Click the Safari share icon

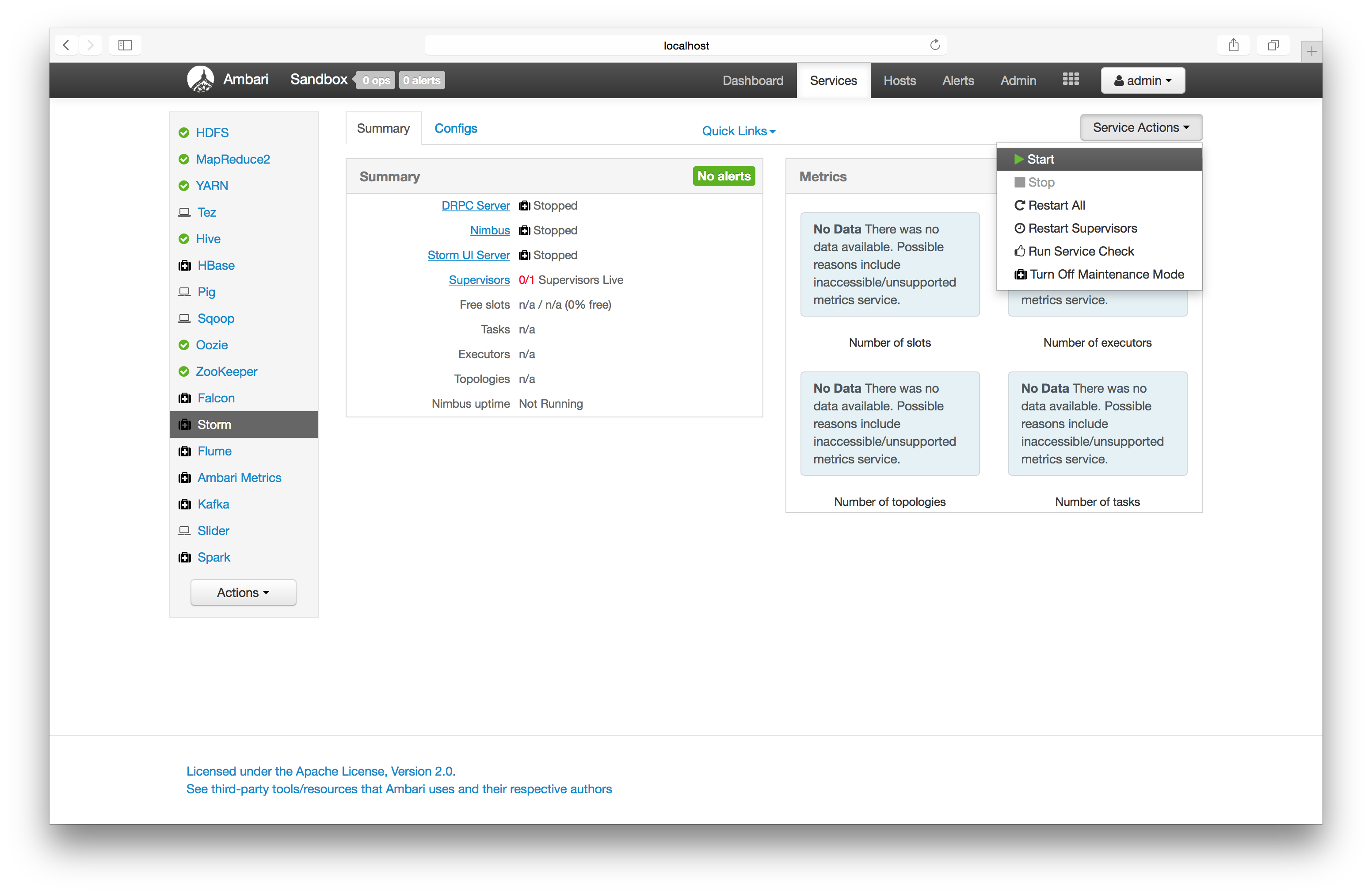[1233, 45]
